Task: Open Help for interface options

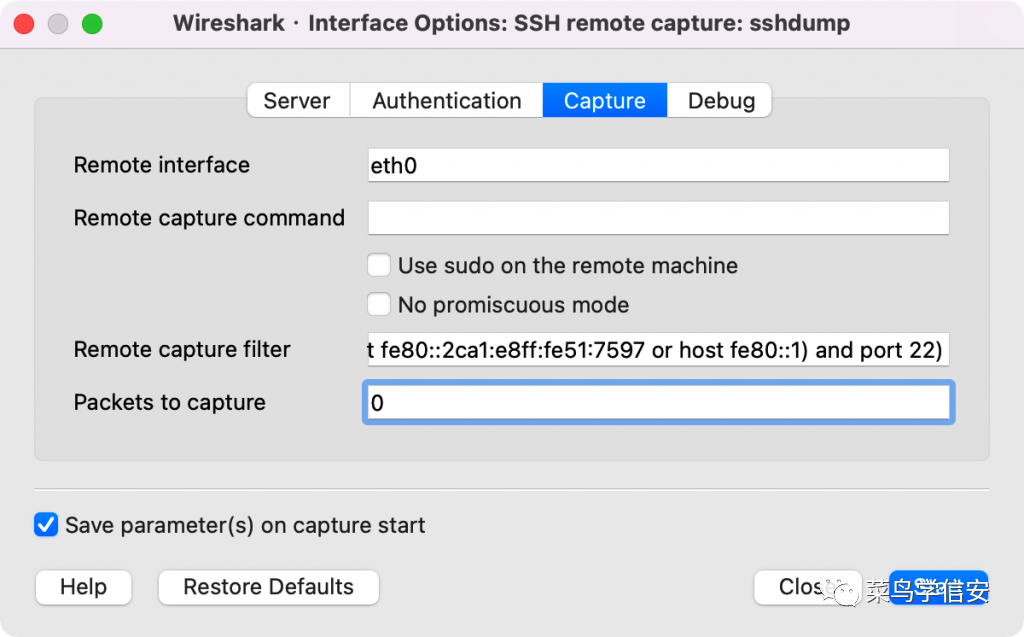Action: (84, 587)
